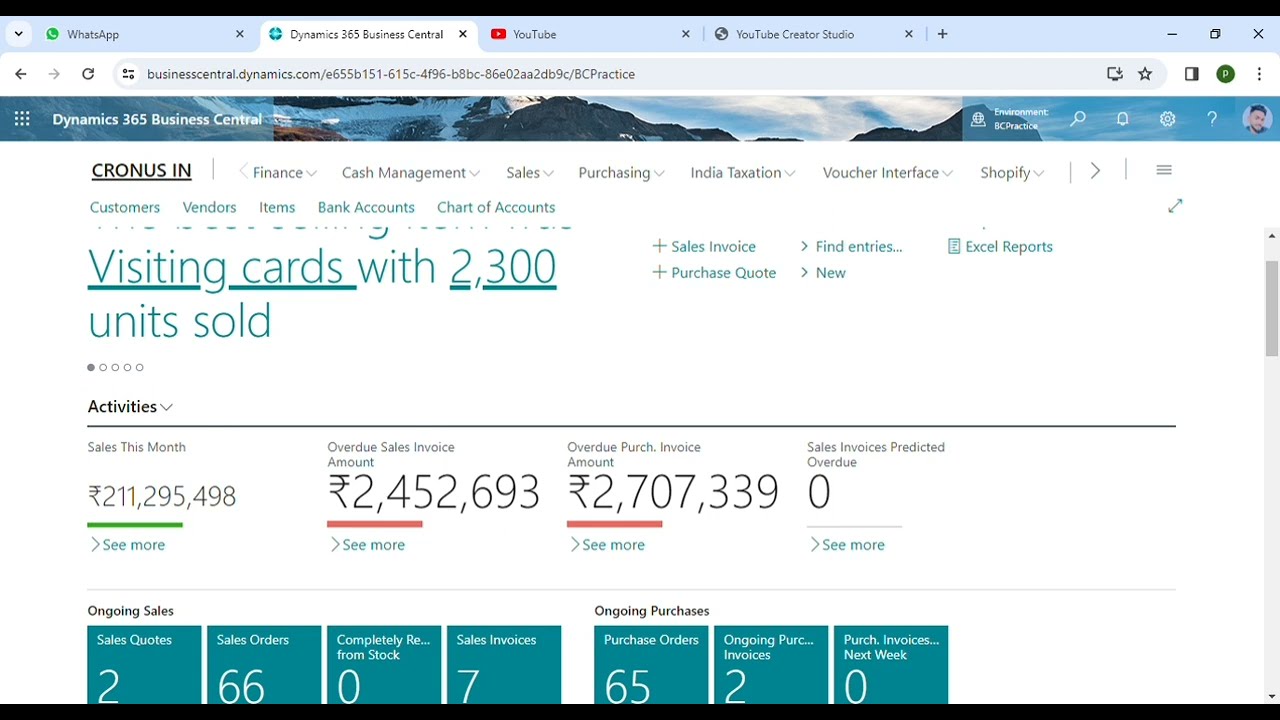Select the fourth headline carousel dot

pos(127,368)
